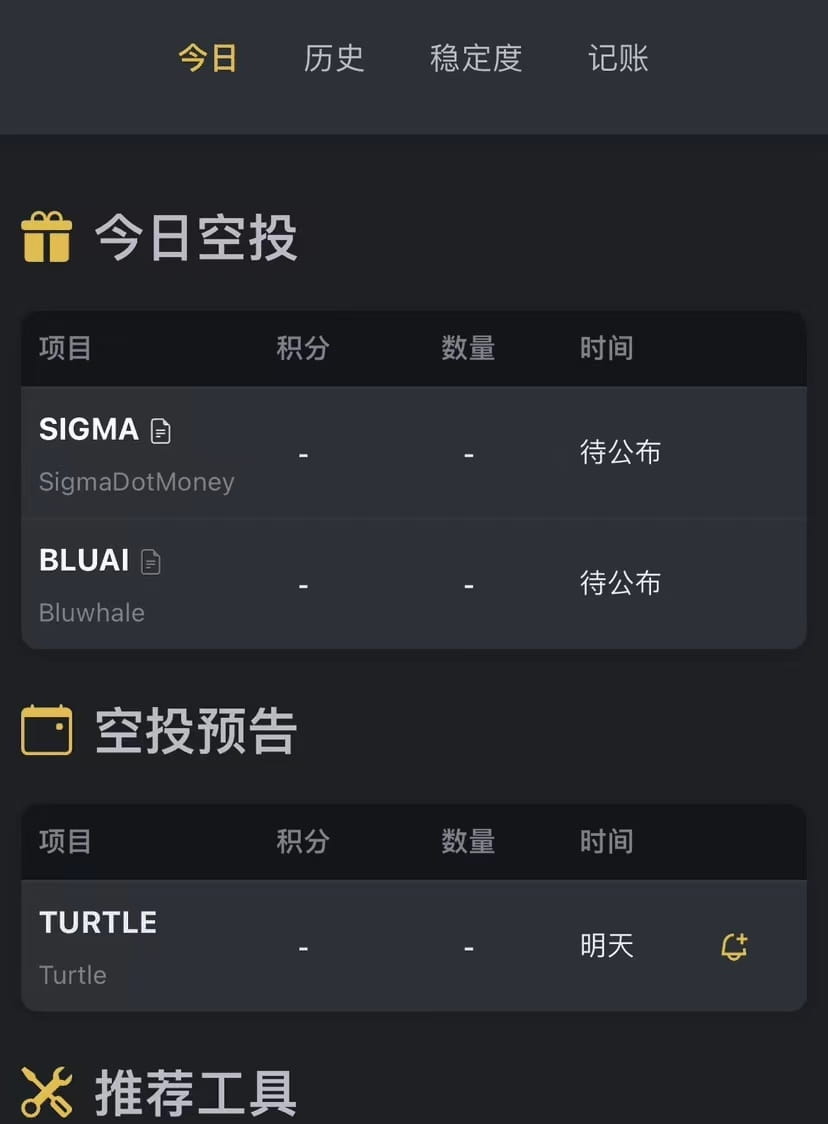Screen dimensions: 828x1124
Task: Click 待公布 time in the BLUAI row
Action: tap(620, 583)
